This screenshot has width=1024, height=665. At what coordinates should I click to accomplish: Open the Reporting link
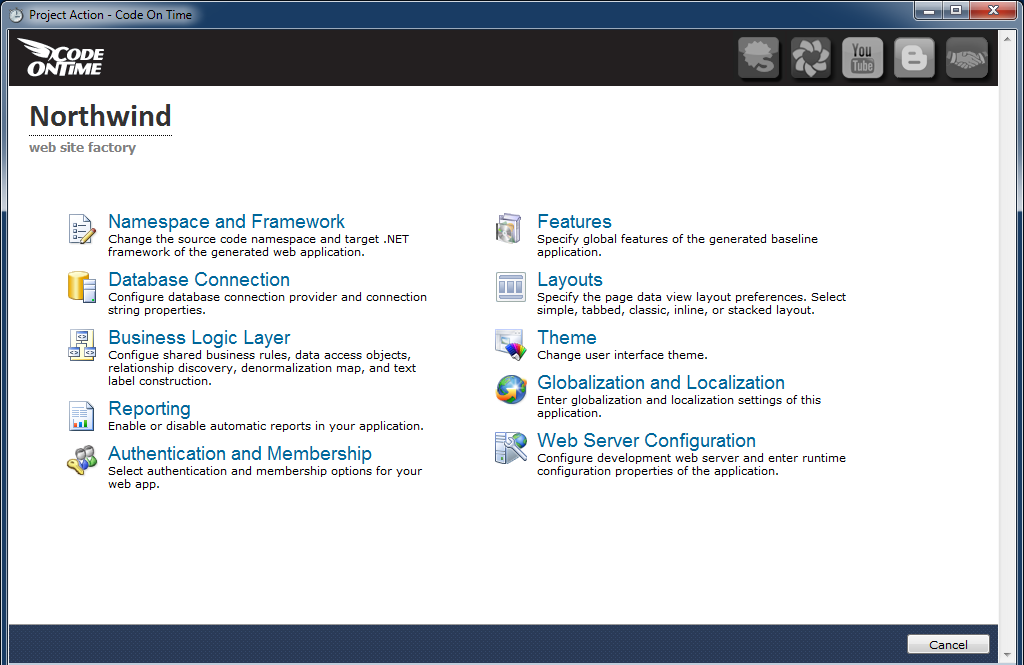149,409
